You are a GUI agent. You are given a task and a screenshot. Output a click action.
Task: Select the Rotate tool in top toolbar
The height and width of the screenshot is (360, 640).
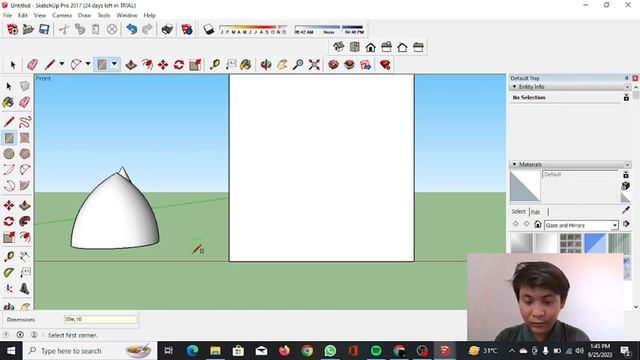179,64
